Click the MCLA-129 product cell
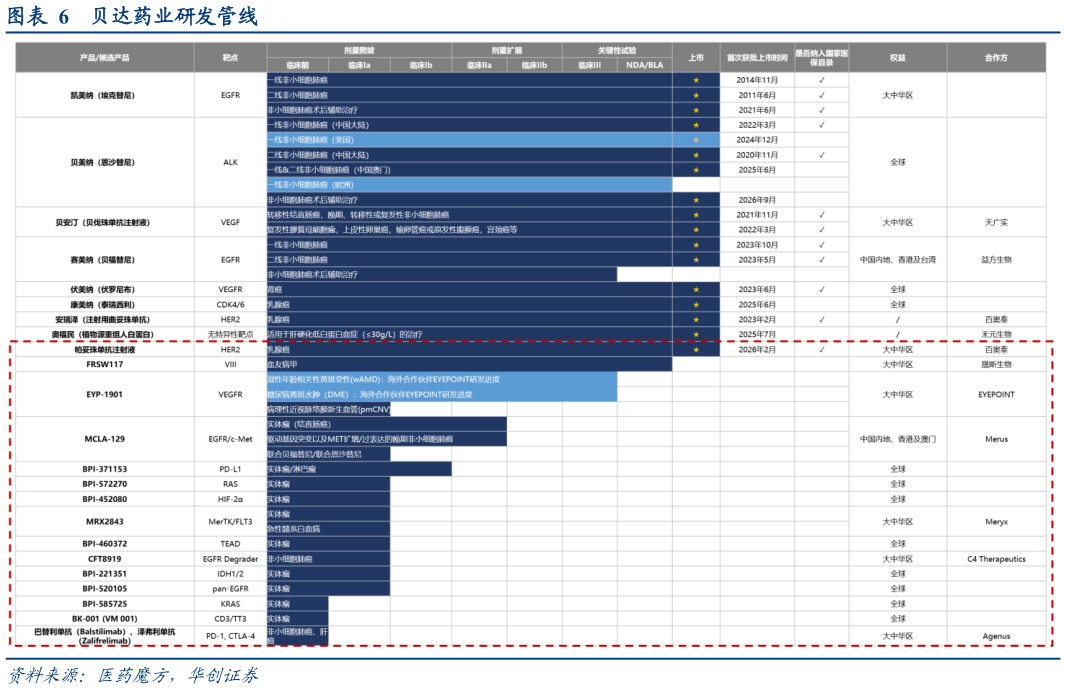Screen dimensions: 1066x689 point(105,439)
